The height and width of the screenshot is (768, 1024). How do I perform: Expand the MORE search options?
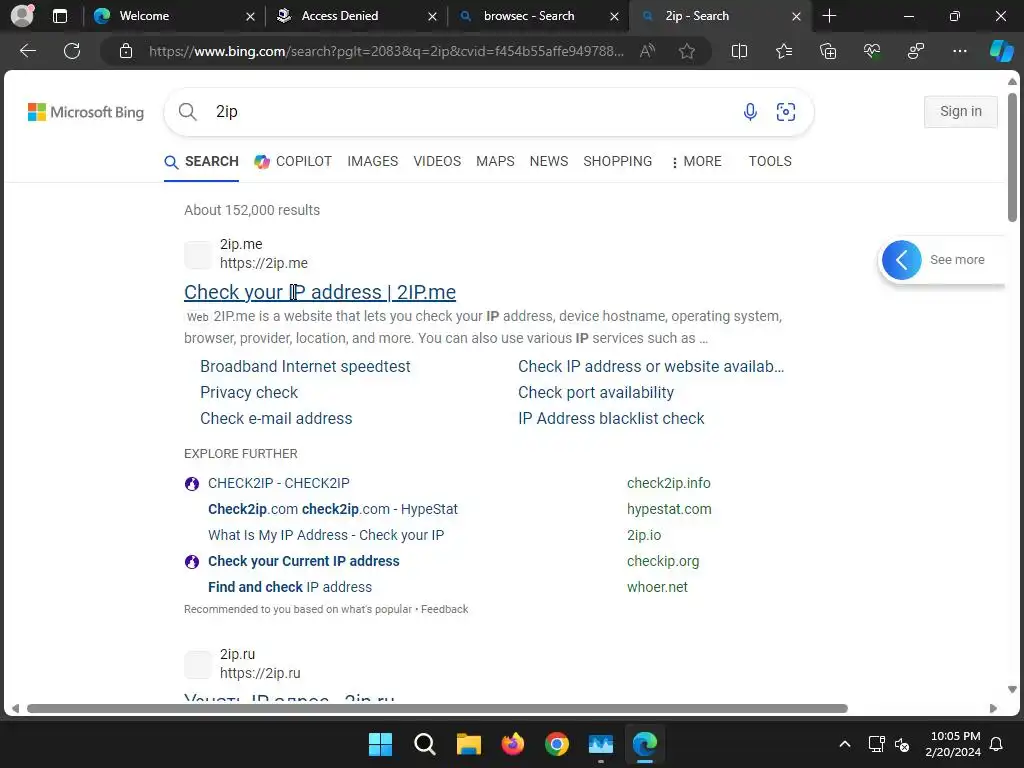(696, 161)
